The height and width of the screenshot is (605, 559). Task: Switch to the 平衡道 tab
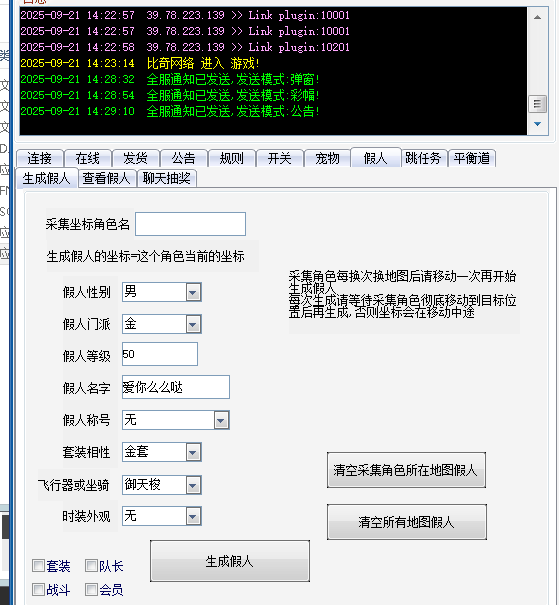click(472, 158)
